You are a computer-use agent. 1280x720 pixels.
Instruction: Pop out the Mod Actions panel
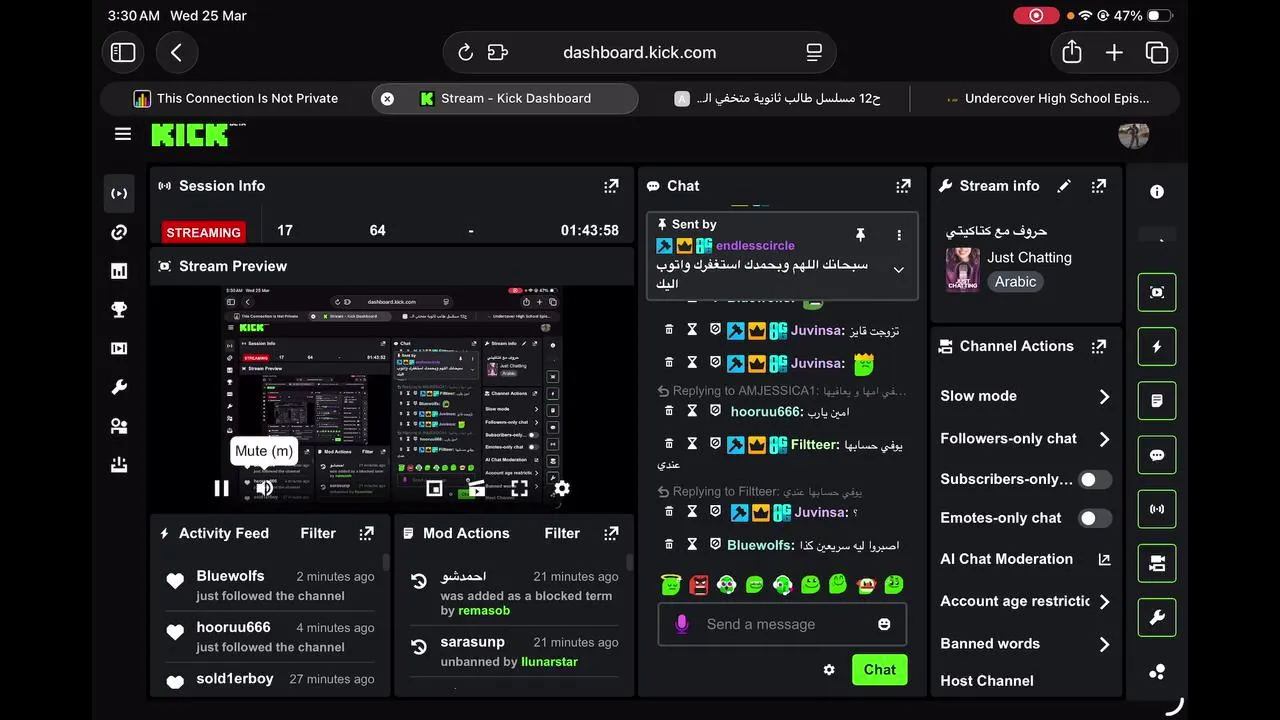tap(611, 533)
